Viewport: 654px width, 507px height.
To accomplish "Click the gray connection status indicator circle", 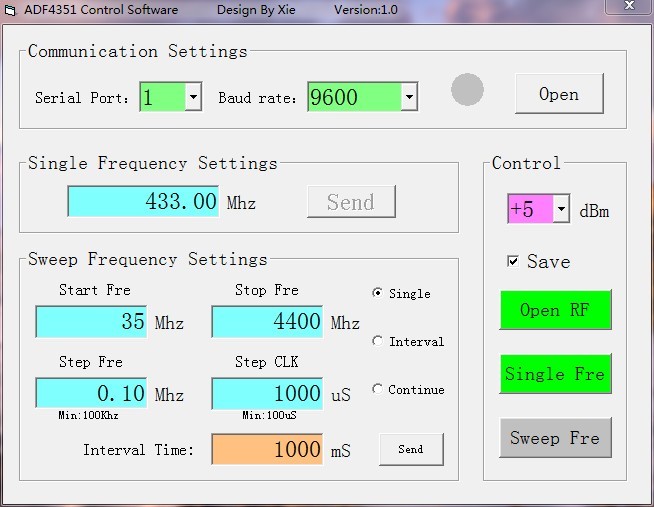I will click(x=467, y=90).
